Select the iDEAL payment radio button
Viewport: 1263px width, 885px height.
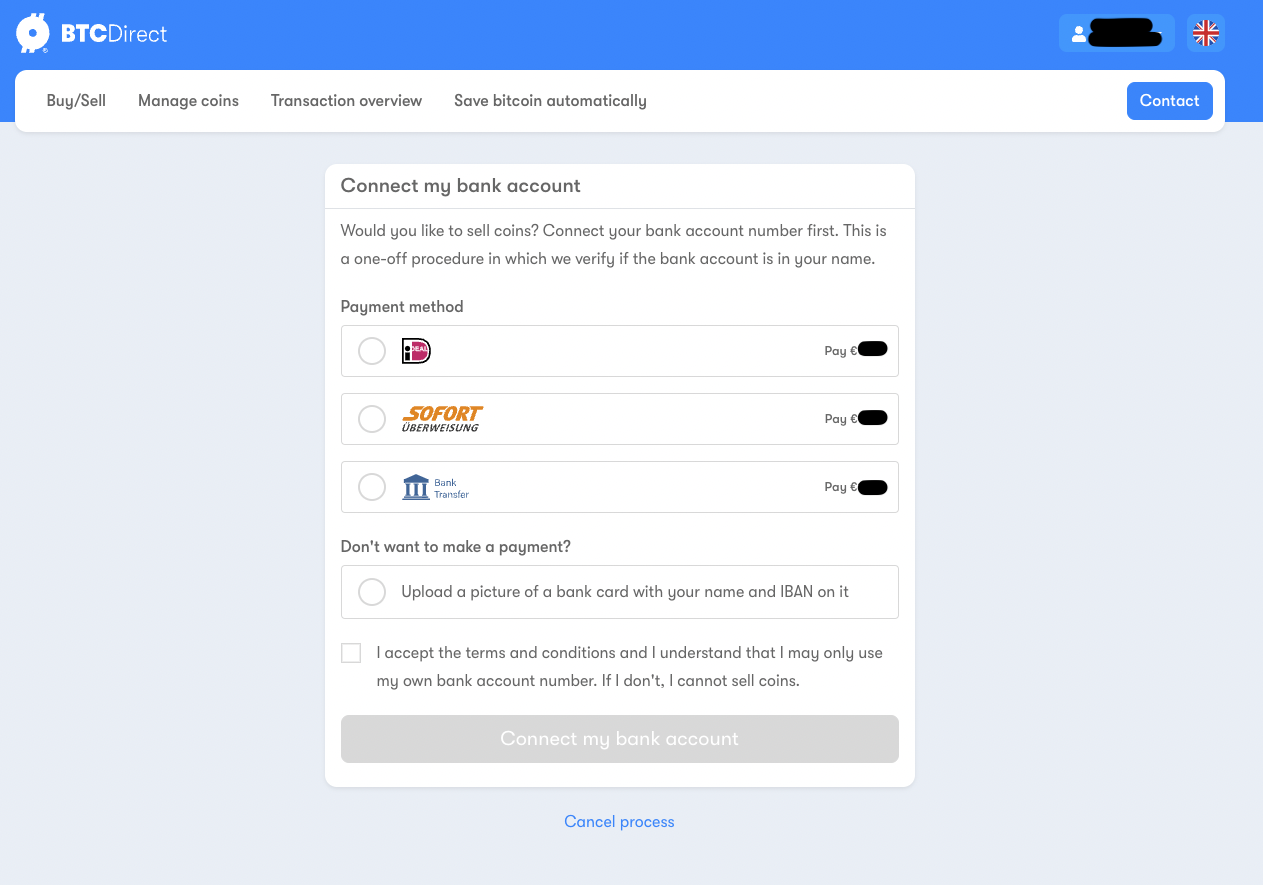click(x=372, y=351)
